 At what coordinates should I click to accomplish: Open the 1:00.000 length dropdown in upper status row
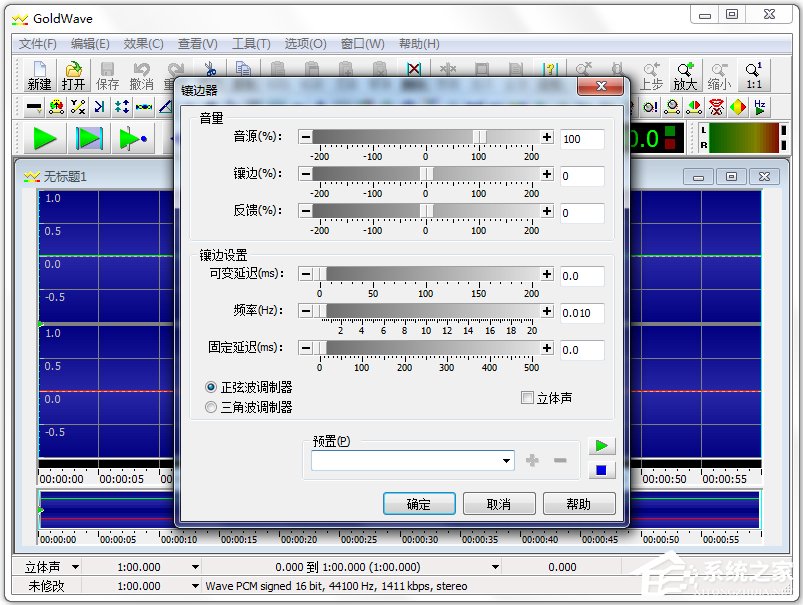pos(195,567)
